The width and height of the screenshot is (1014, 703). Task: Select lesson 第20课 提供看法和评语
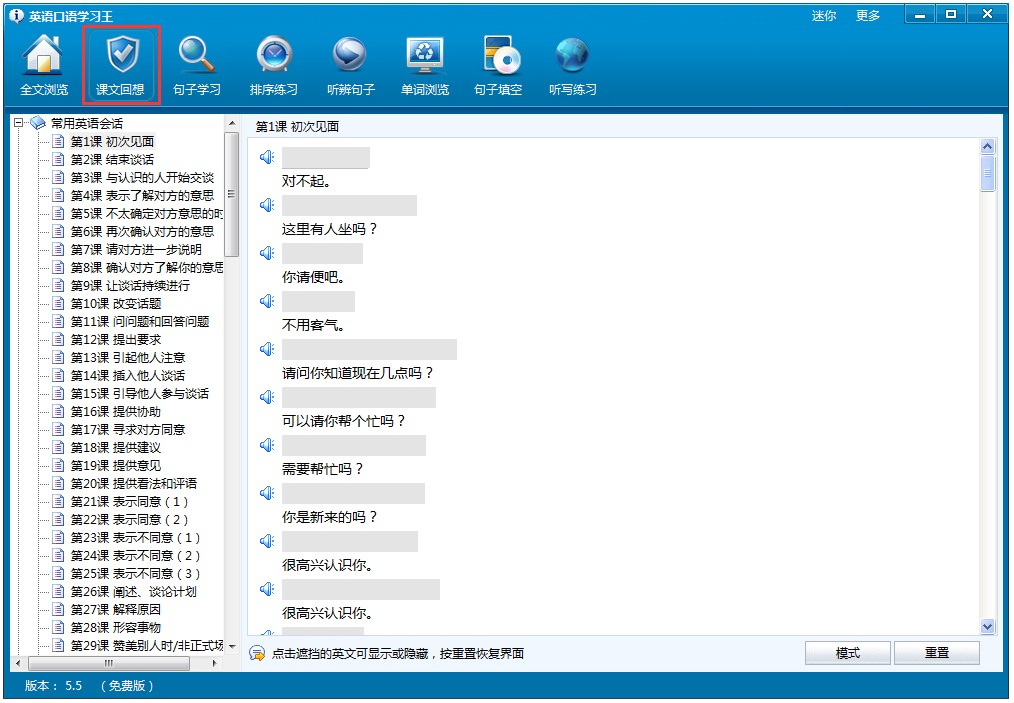coord(134,483)
